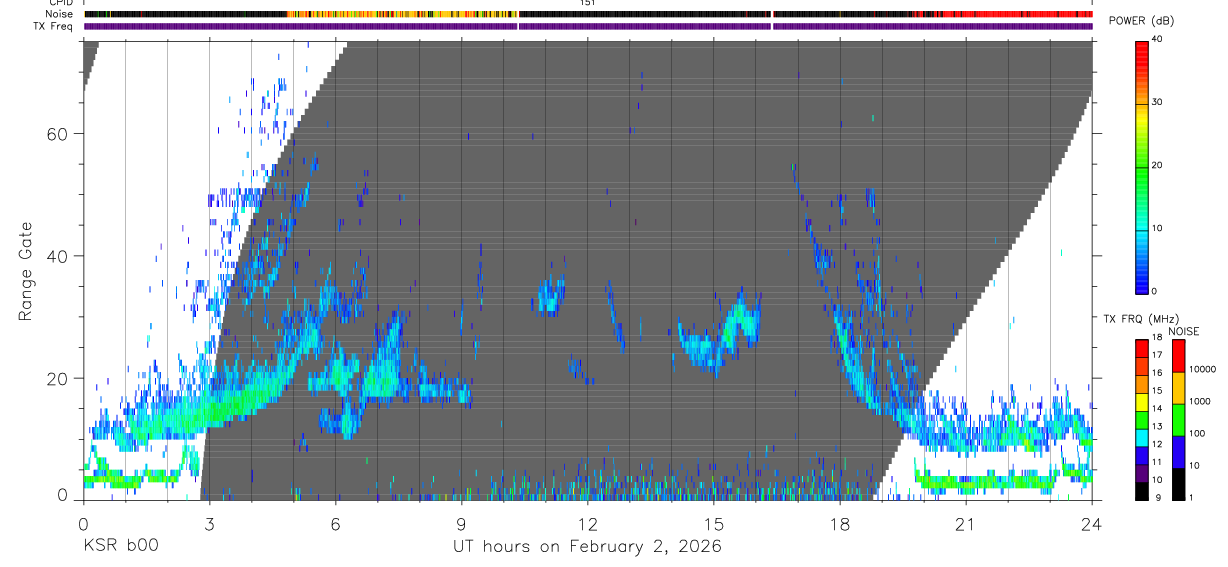Click the power colorbar tick label 30
The image size is (1228, 567).
(1159, 103)
